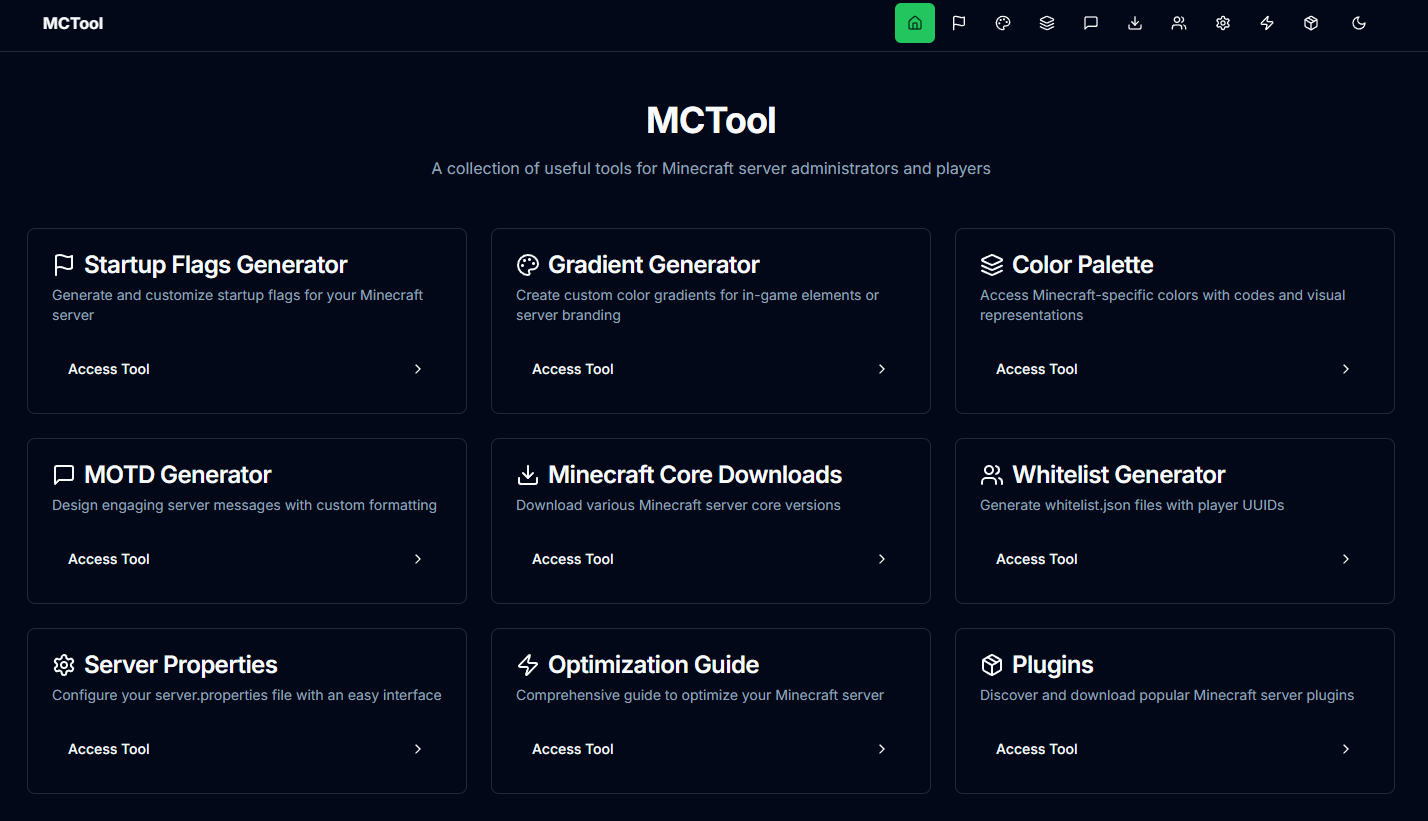Click users icon beside Whitelist Generator title
Image resolution: width=1428 pixels, height=821 pixels.
click(992, 475)
